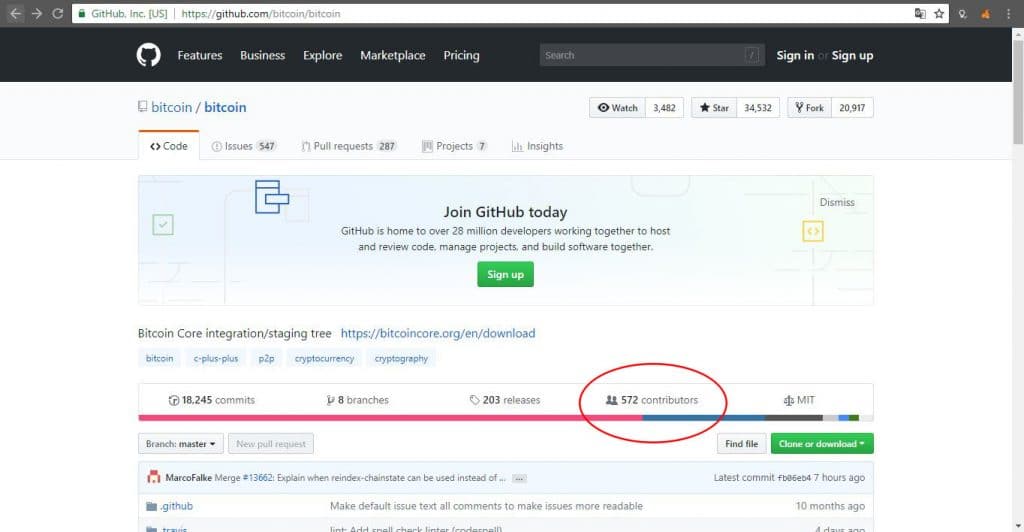Open the Business menu item

(x=263, y=55)
